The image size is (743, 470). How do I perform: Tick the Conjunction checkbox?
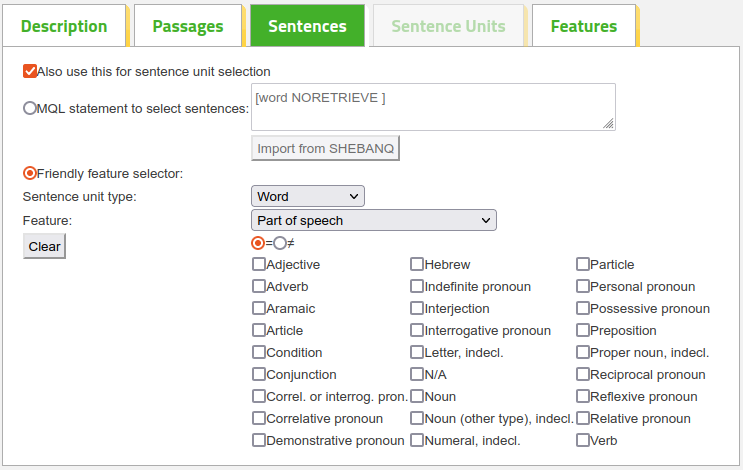point(259,374)
